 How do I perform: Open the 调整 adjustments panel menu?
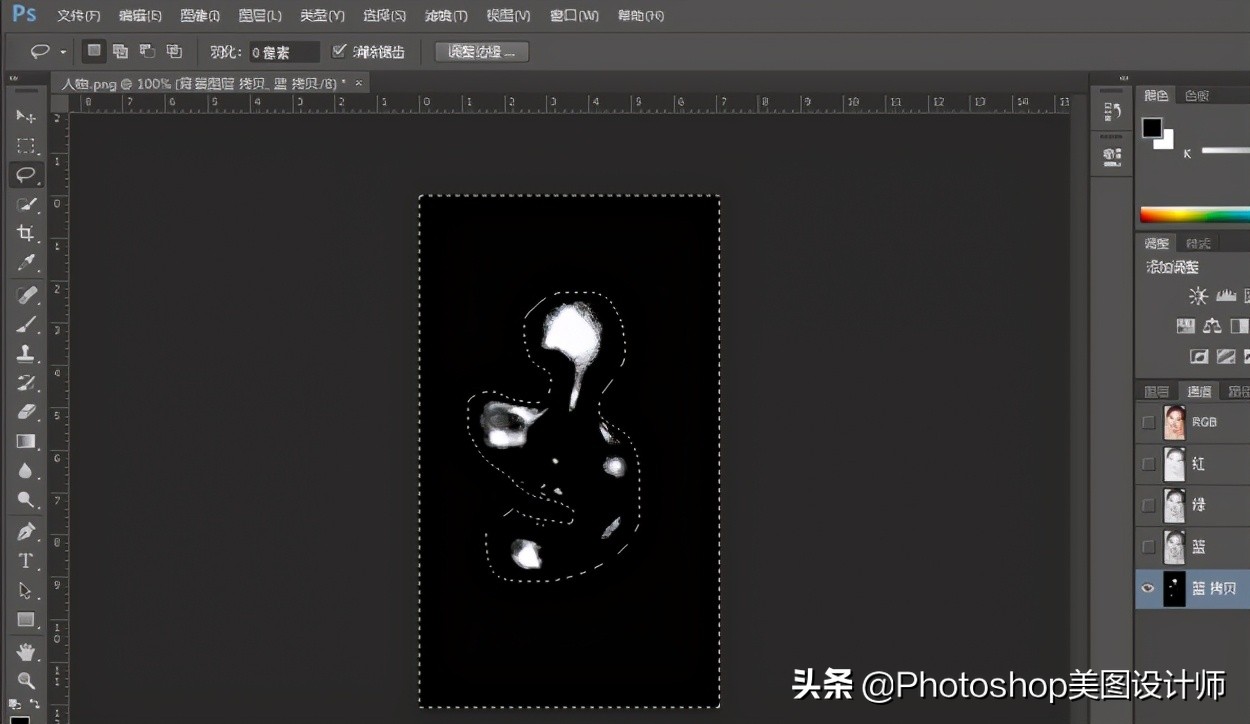(1157, 242)
